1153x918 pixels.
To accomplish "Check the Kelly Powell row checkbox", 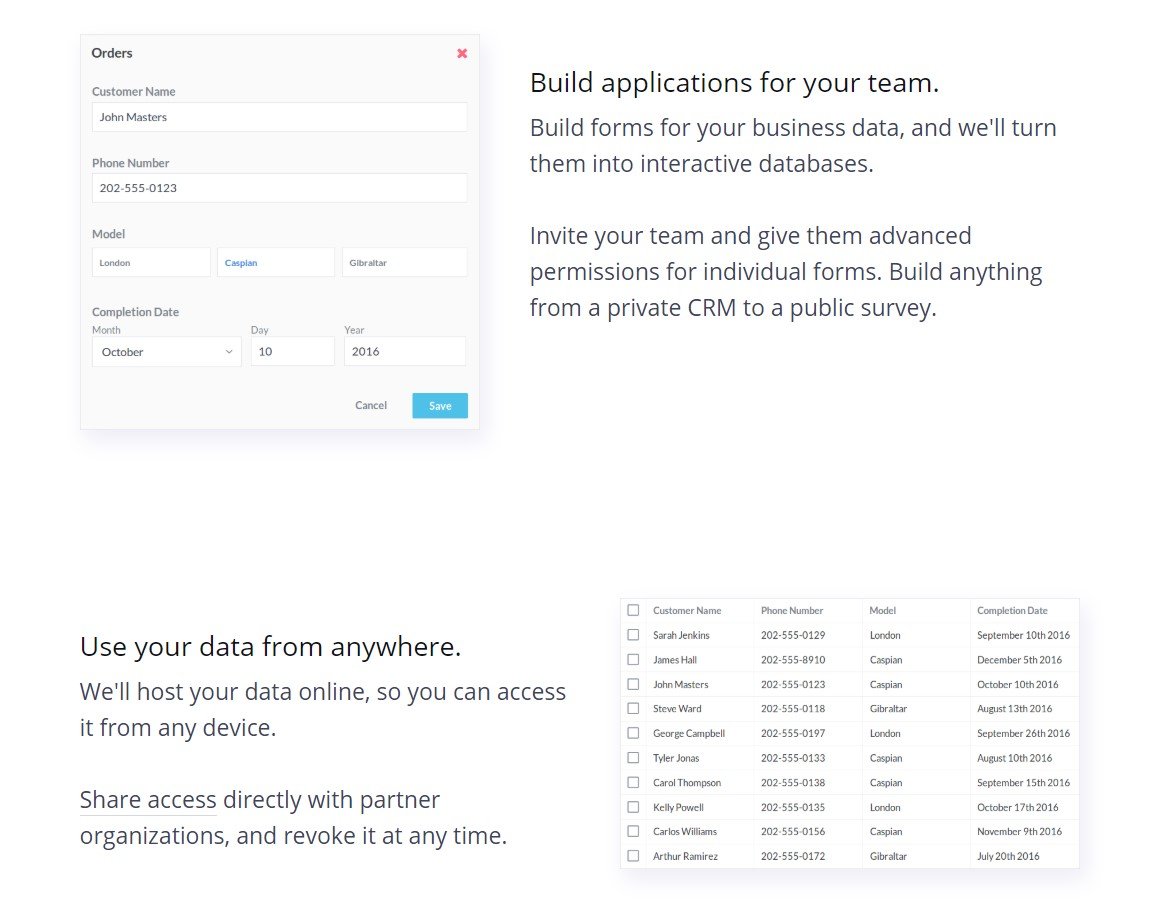I will click(x=633, y=807).
